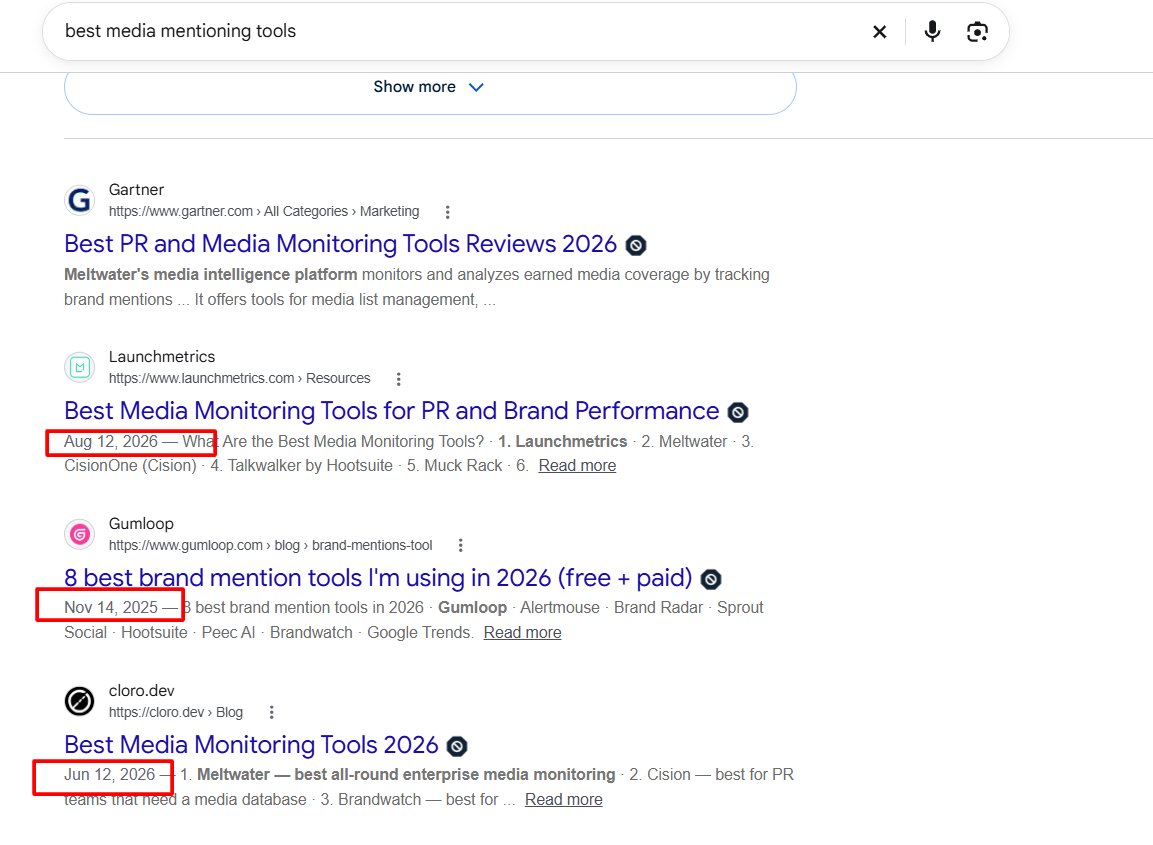Start voice search with the microphone icon
Image resolution: width=1153 pixels, height=845 pixels.
[932, 32]
